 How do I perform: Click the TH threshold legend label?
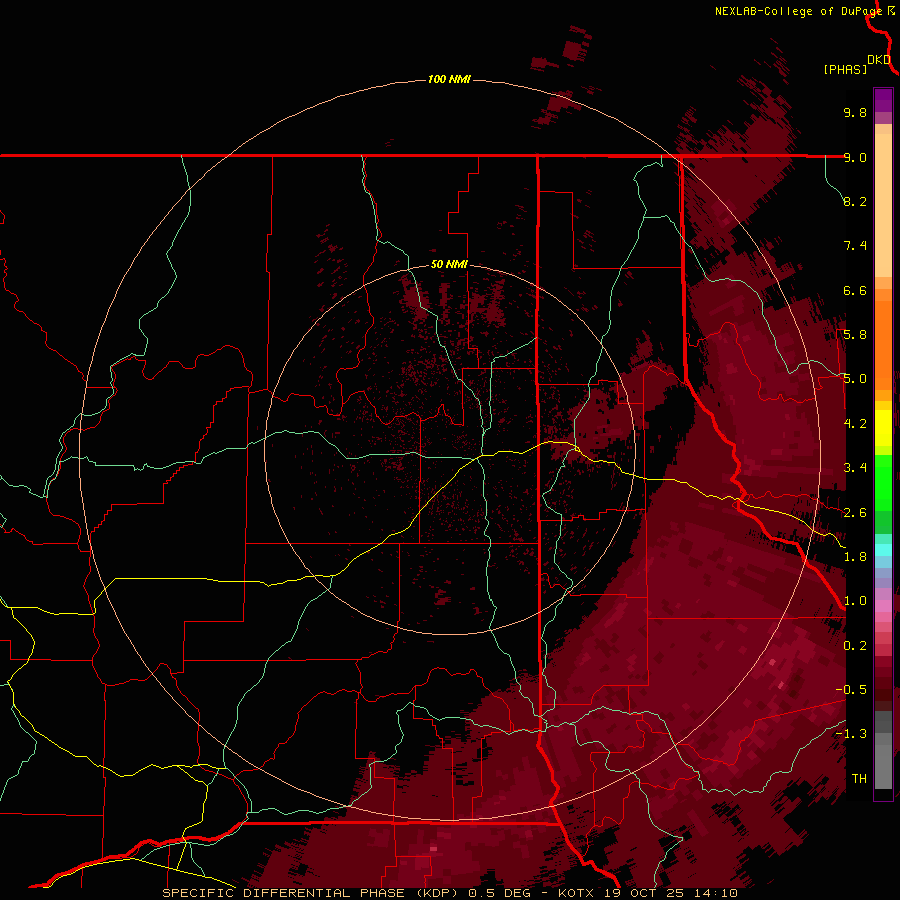coord(859,779)
